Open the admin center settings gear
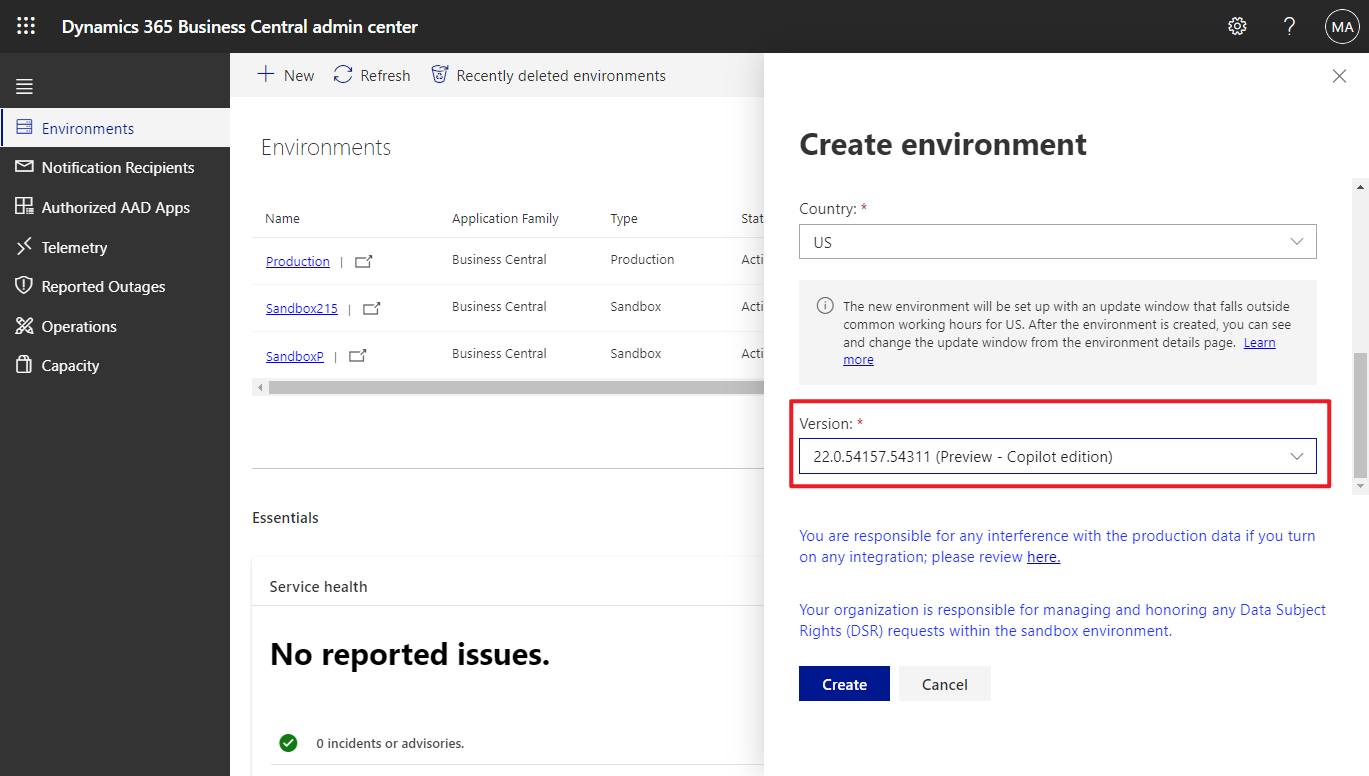This screenshot has width=1369, height=776. click(x=1237, y=26)
